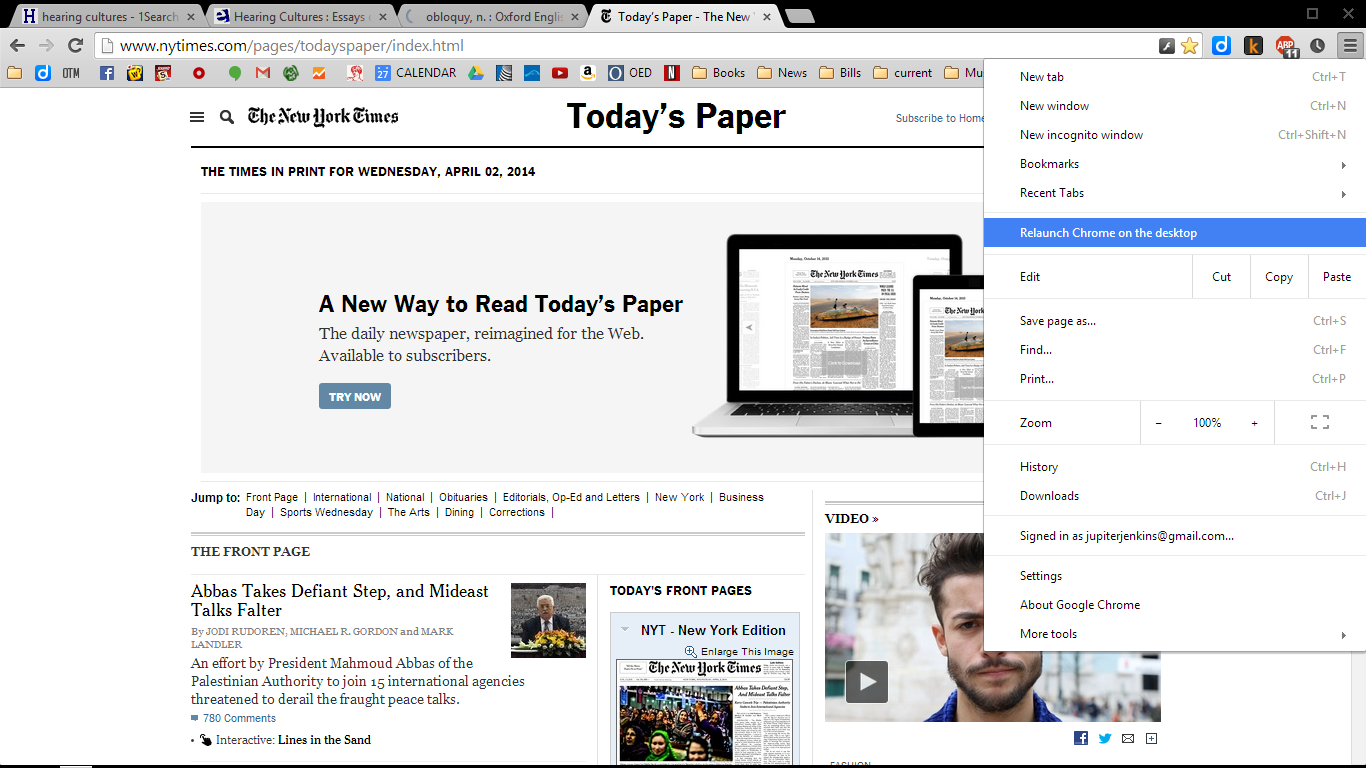Switch to the obloquy OED tab

492,16
